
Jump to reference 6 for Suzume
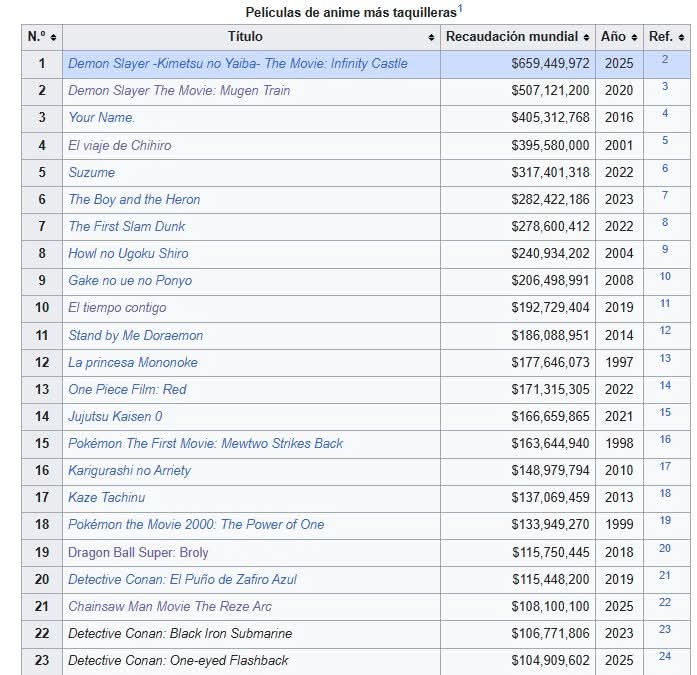point(665,168)
